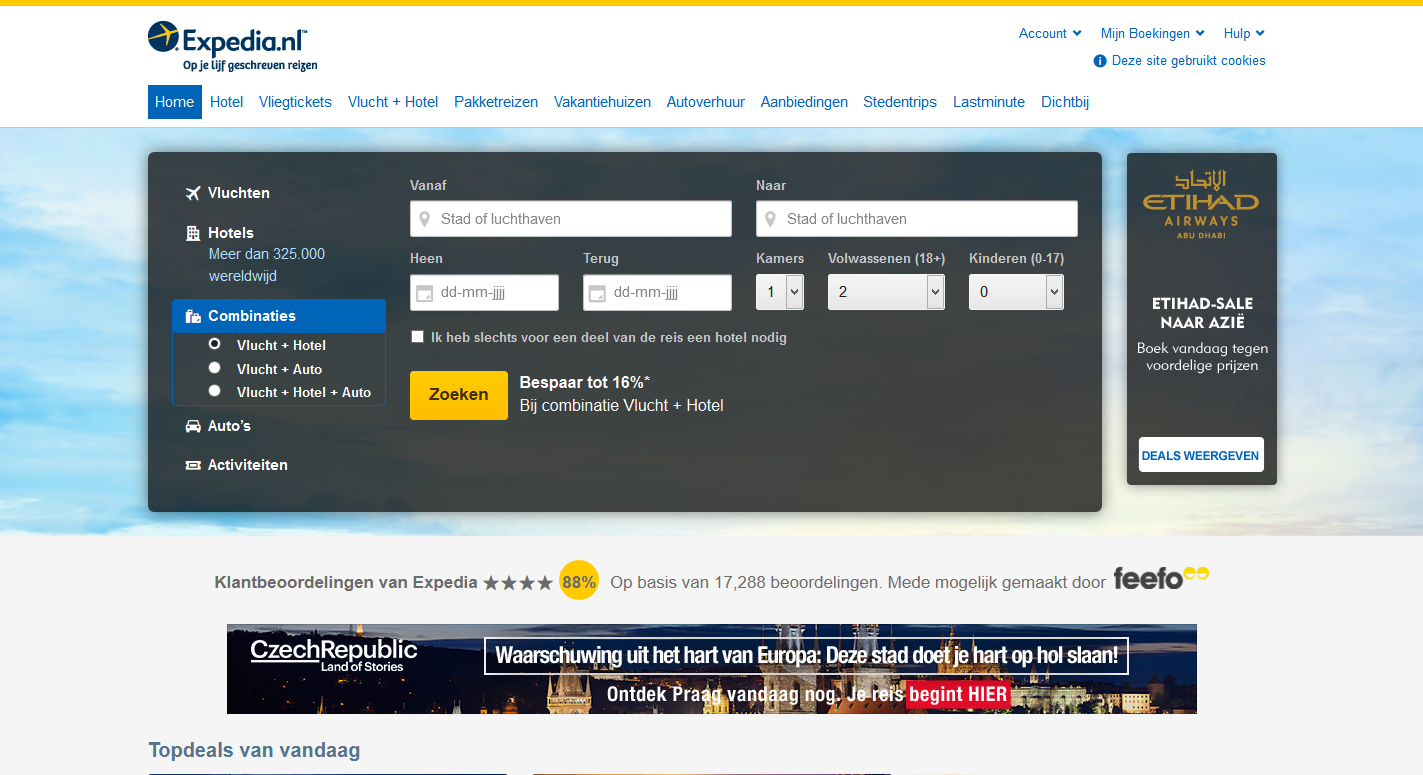Open the Lastminute navigation item
This screenshot has height=775, width=1423.
(989, 102)
